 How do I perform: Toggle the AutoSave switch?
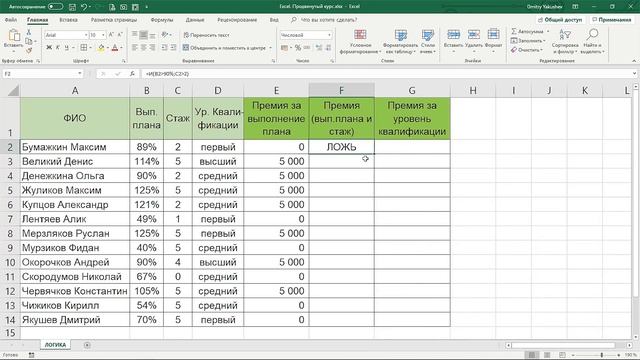click(x=56, y=7)
